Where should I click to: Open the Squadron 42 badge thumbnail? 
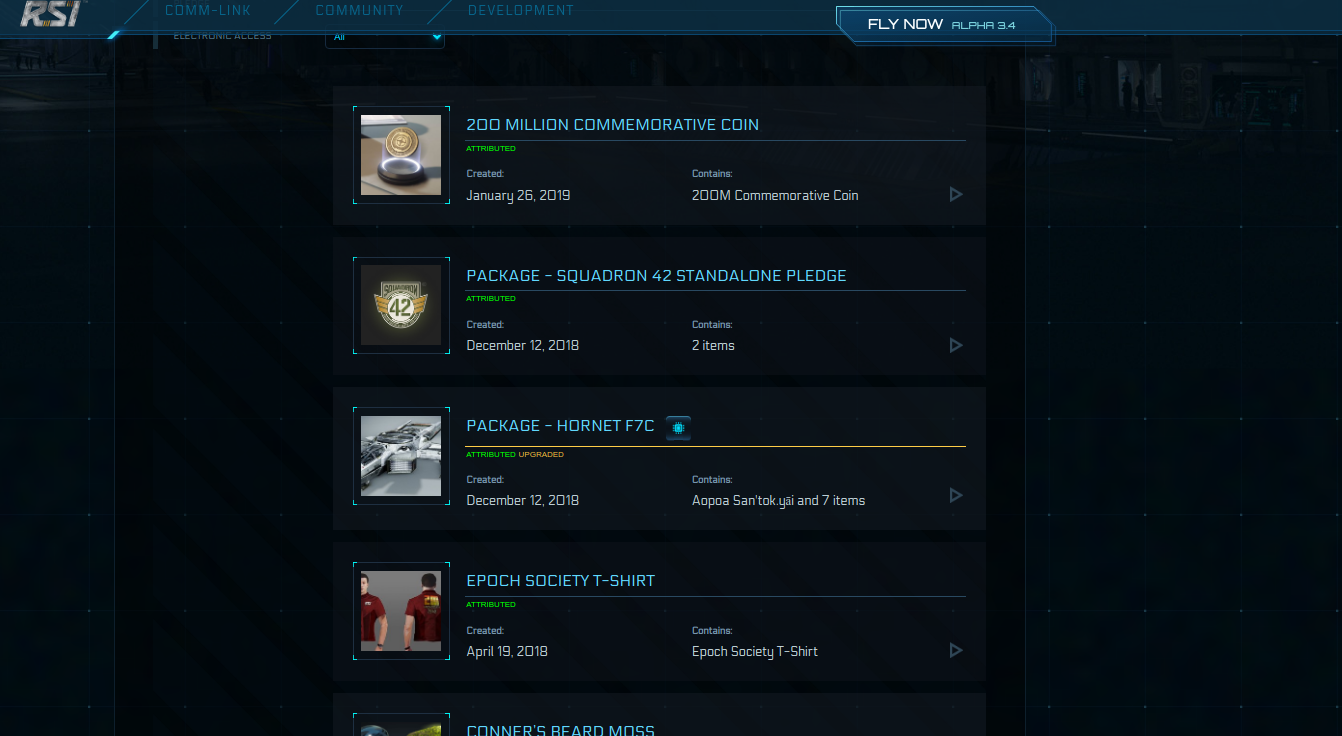[x=401, y=305]
